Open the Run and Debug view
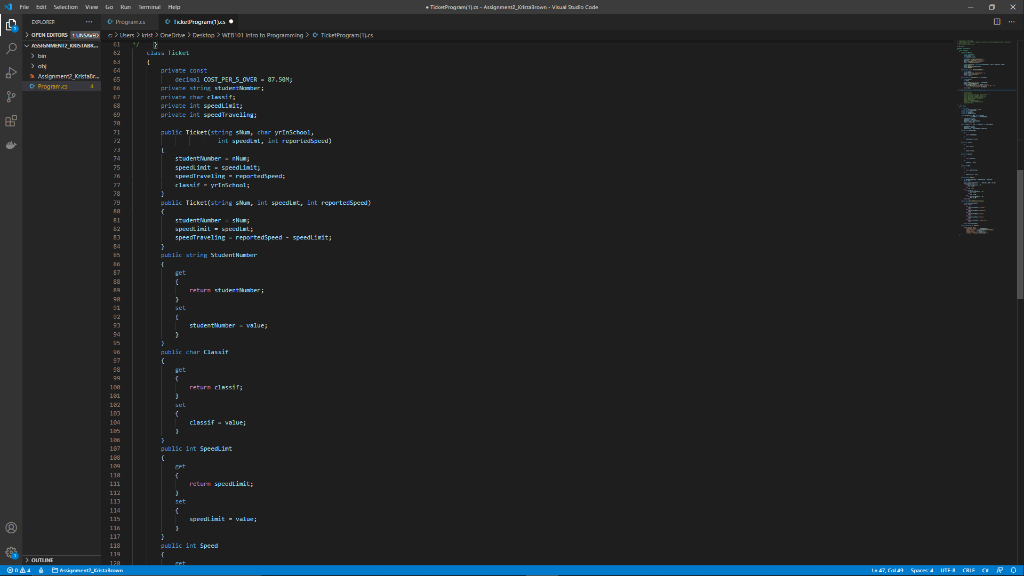 (x=11, y=72)
